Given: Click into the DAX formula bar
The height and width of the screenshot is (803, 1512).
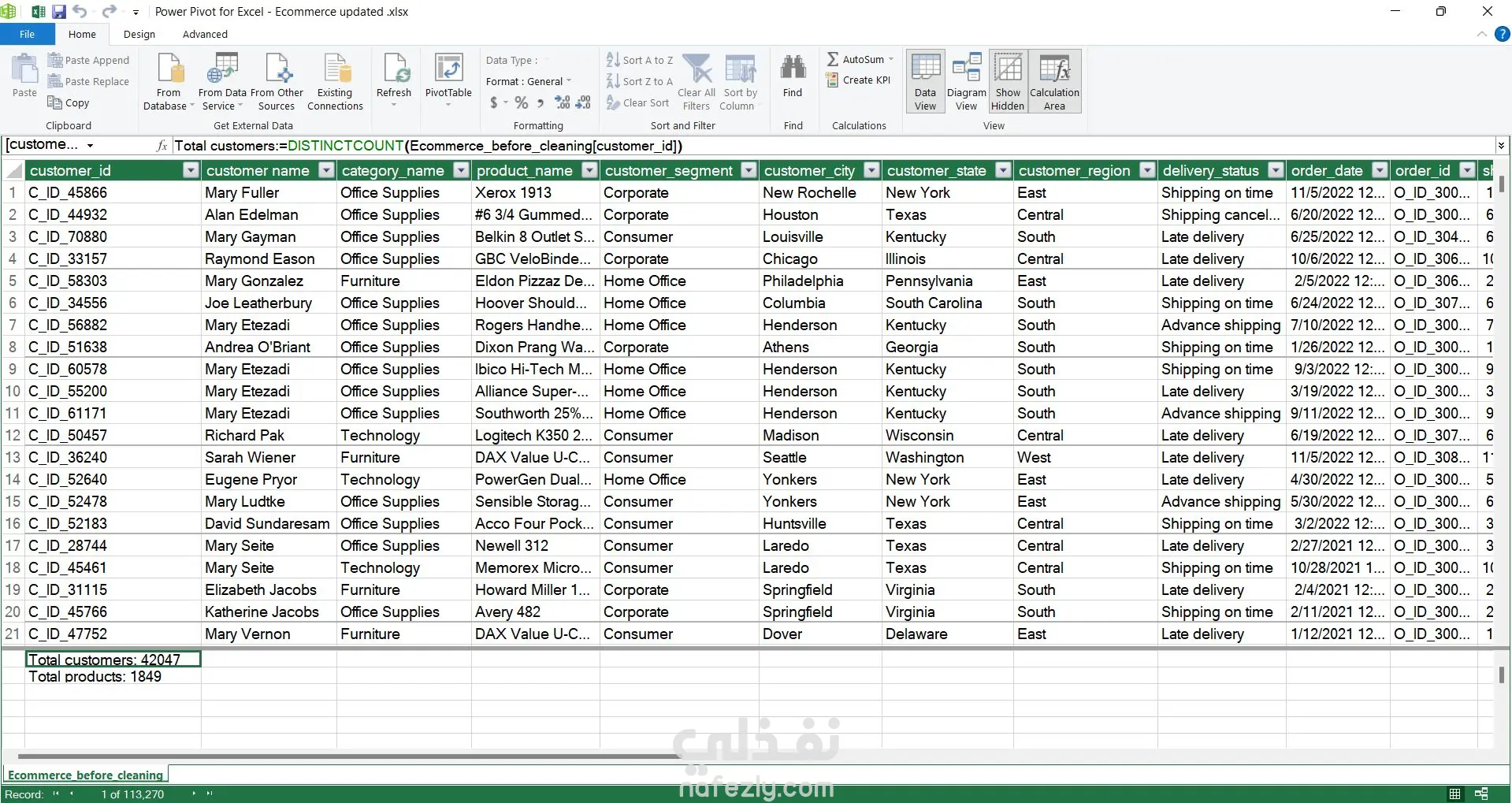Looking at the screenshot, I should (833, 145).
